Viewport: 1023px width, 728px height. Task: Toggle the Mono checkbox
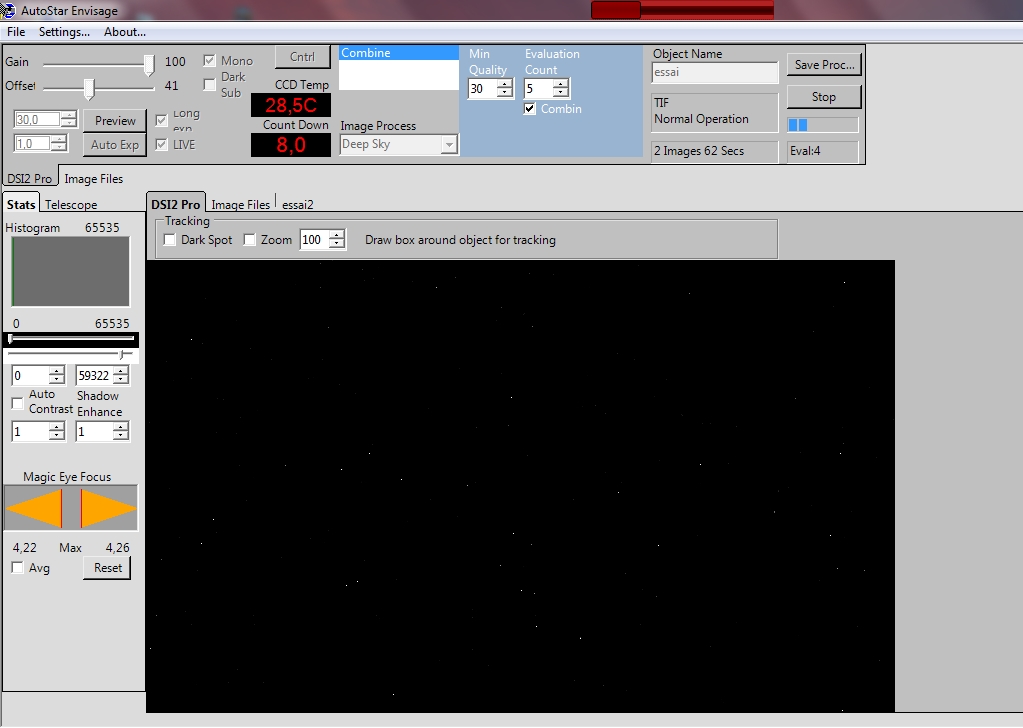(x=209, y=61)
